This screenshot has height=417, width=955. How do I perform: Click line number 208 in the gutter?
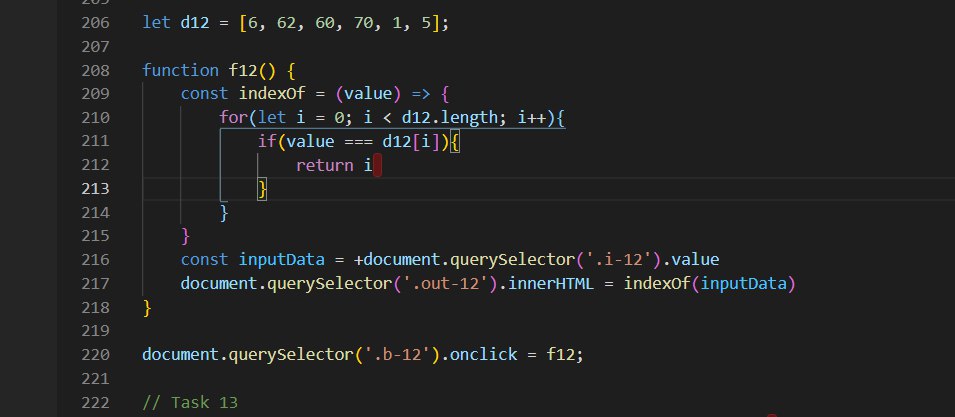point(95,71)
